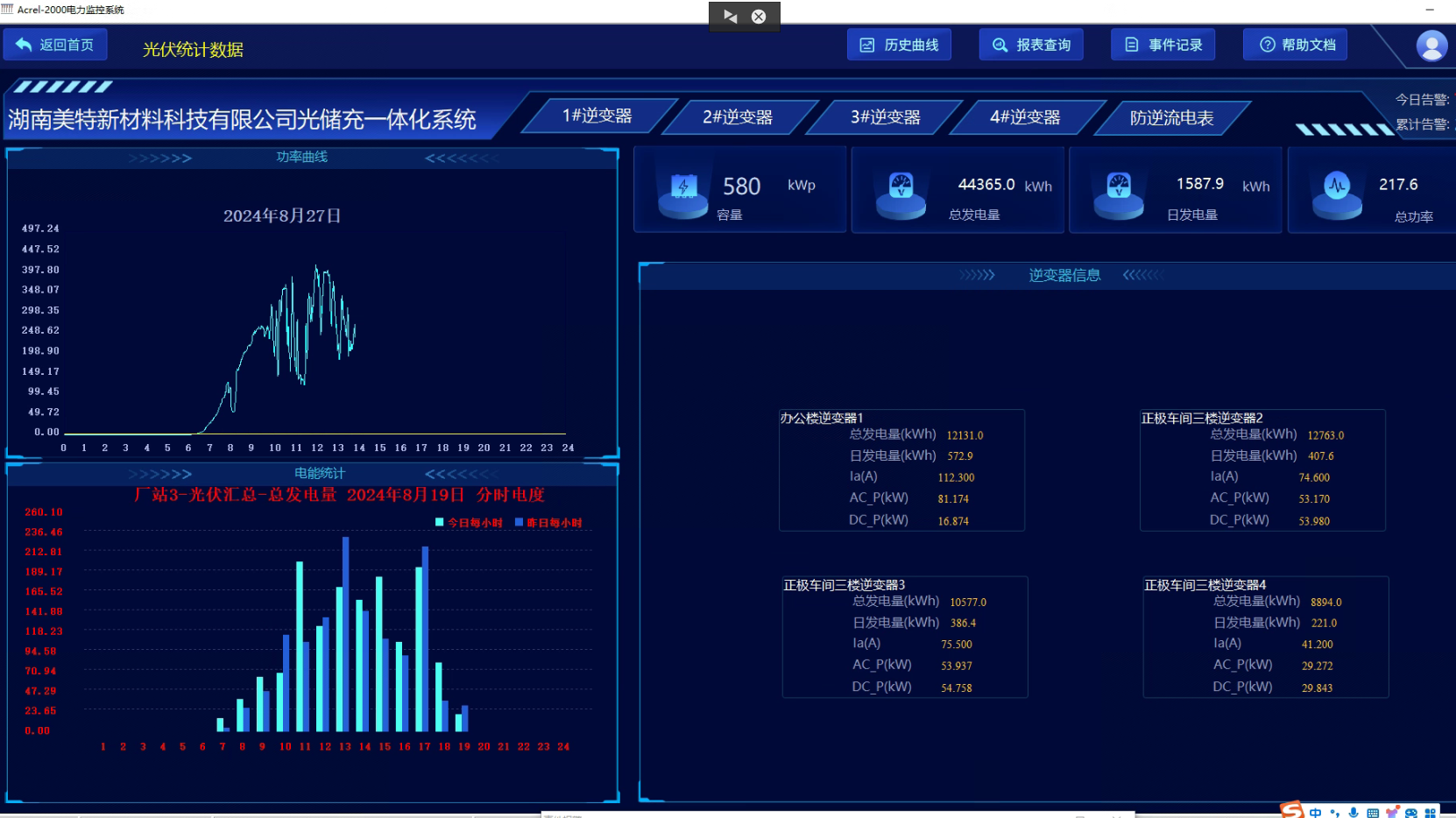Click the 功率曲线 panel header
The width and height of the screenshot is (1456, 818).
[302, 157]
